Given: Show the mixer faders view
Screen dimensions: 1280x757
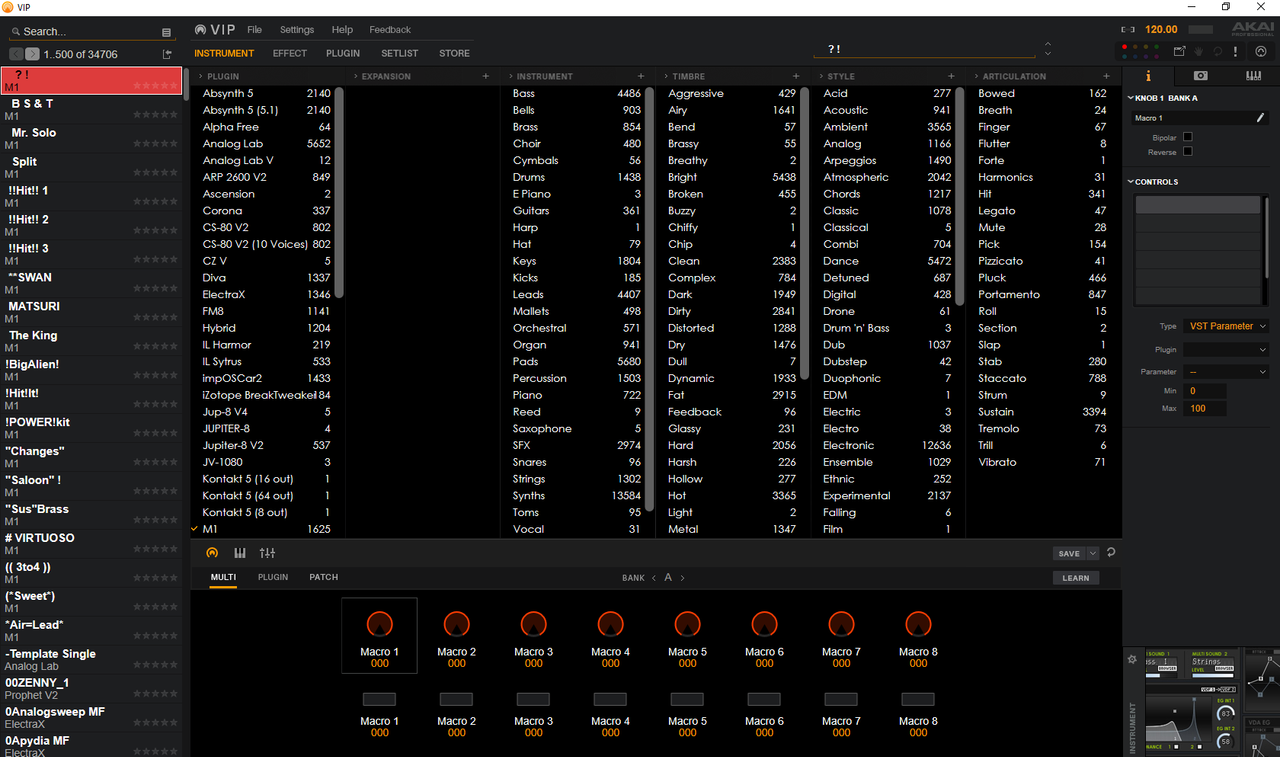Looking at the screenshot, I should [x=267, y=553].
